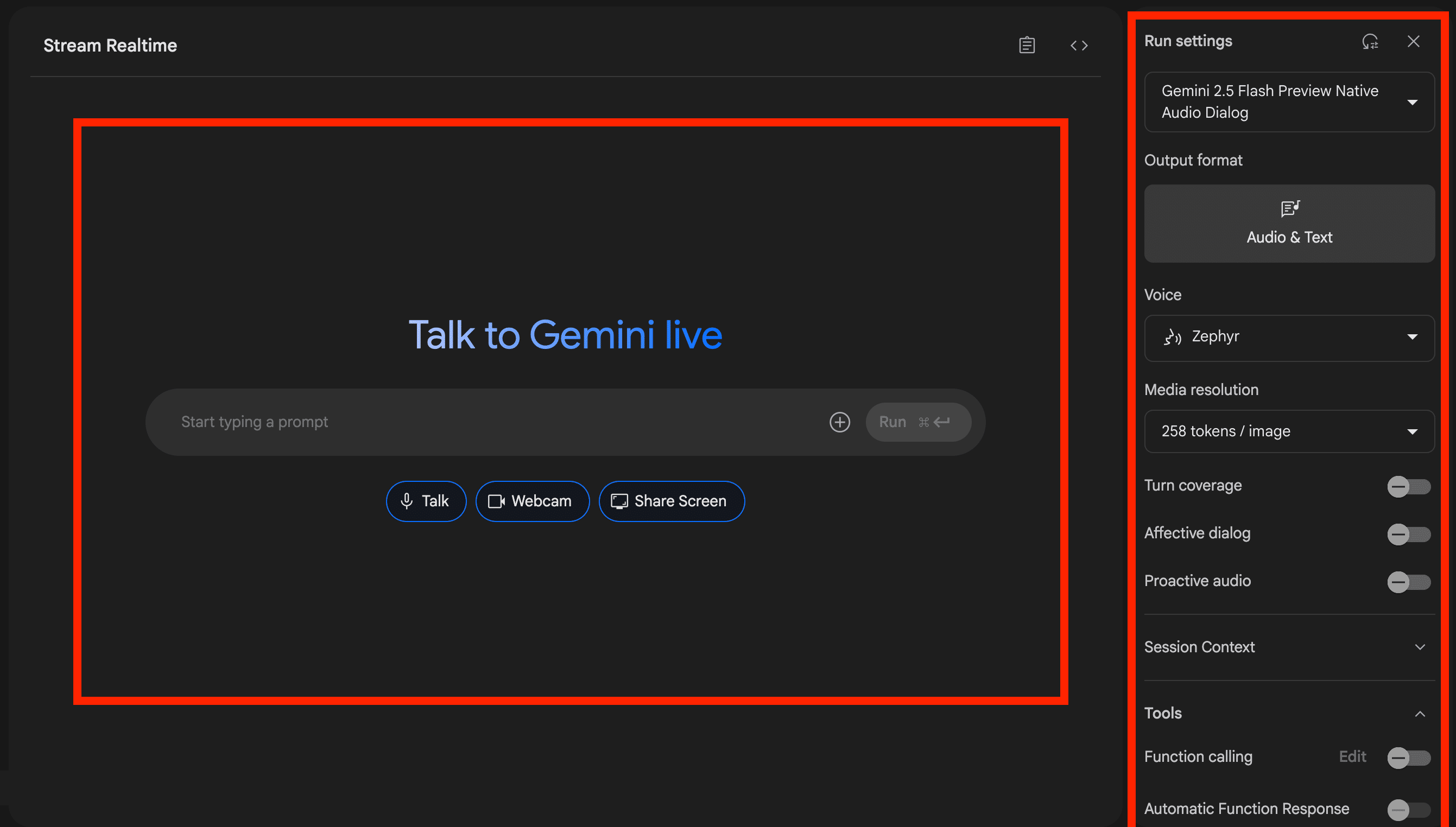
Task: Enable Function calling toggle
Action: [1408, 757]
